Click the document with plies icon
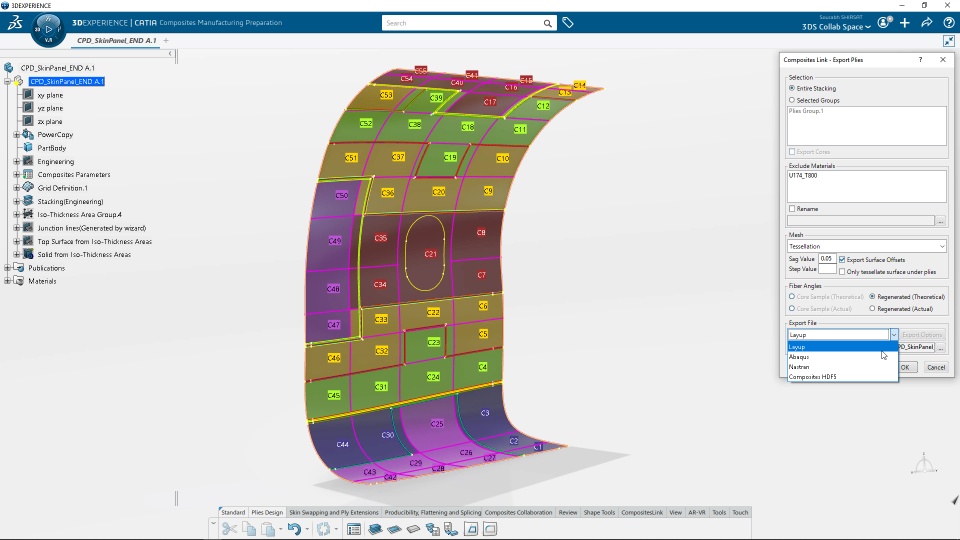 tap(452, 529)
